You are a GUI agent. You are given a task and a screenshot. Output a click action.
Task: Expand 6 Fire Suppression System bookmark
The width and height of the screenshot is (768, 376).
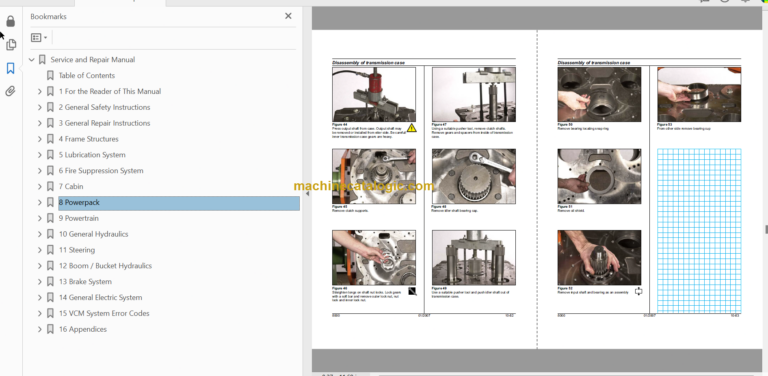point(40,171)
